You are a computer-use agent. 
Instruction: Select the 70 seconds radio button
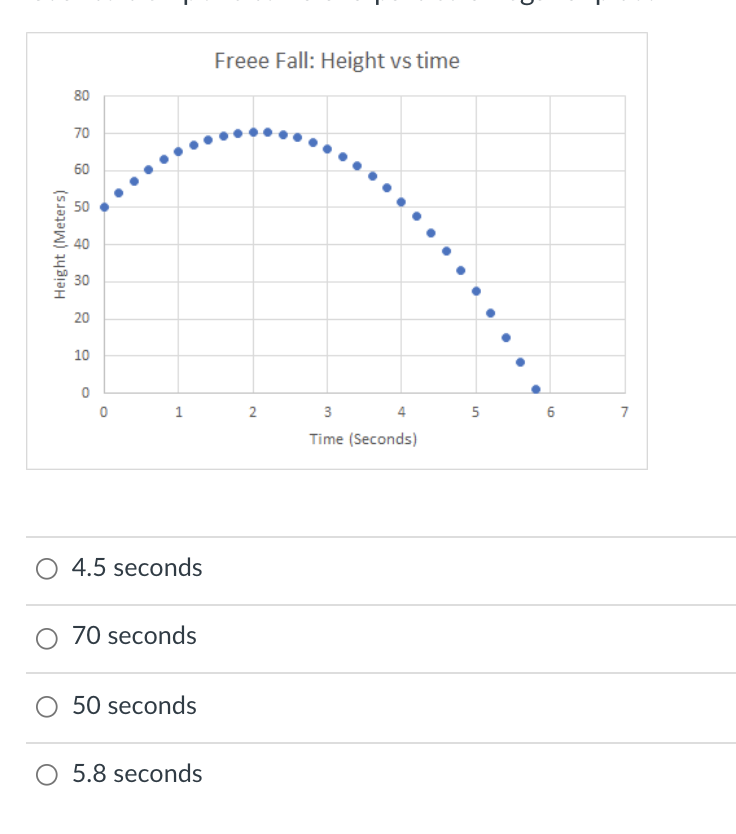pyautogui.click(x=46, y=637)
